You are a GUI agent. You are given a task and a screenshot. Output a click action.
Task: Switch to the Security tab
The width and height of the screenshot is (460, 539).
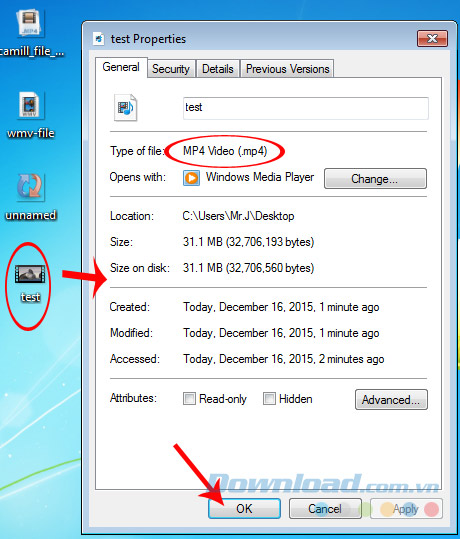click(171, 69)
